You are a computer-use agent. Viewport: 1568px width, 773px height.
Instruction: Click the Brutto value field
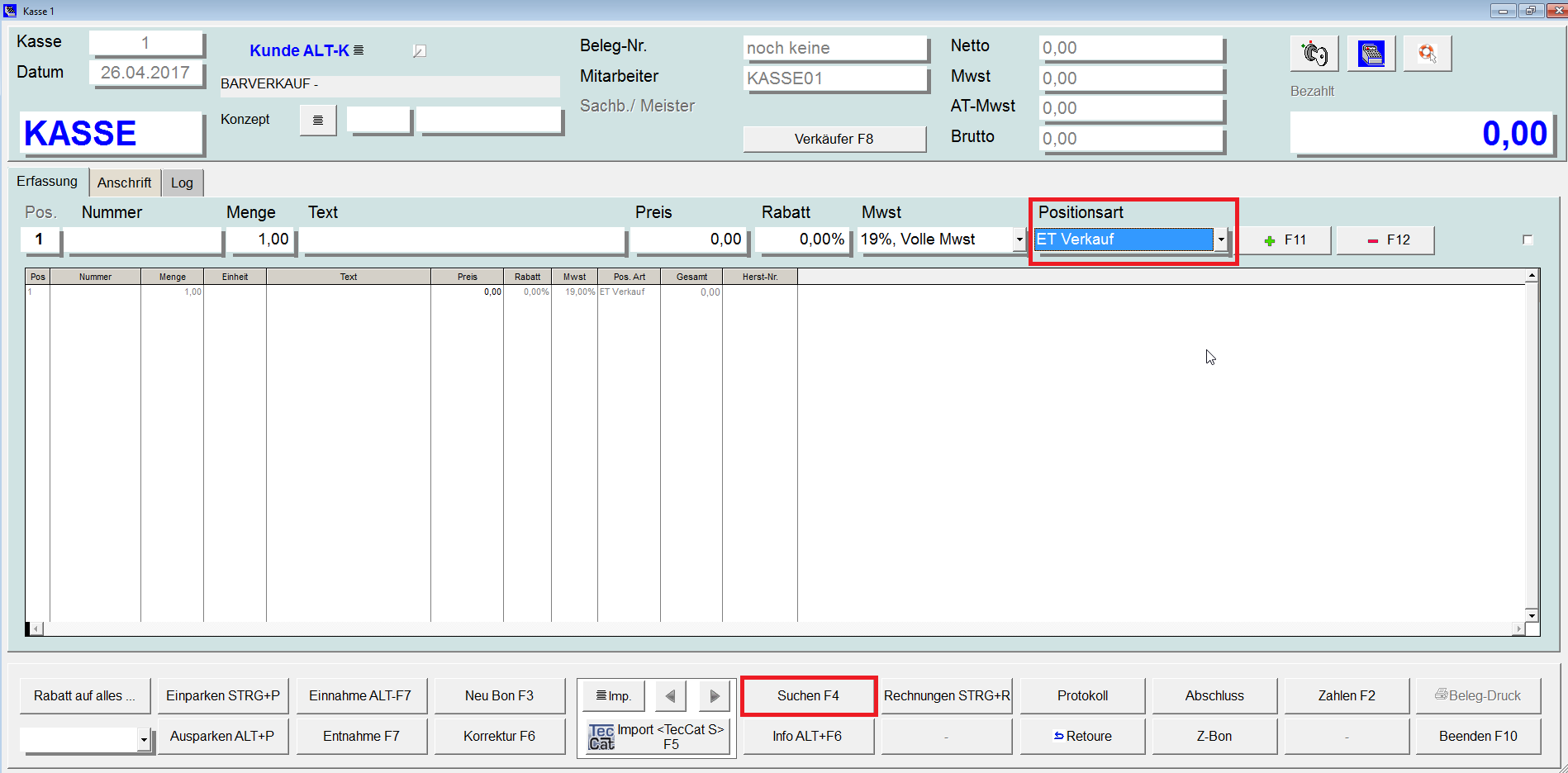(1131, 139)
